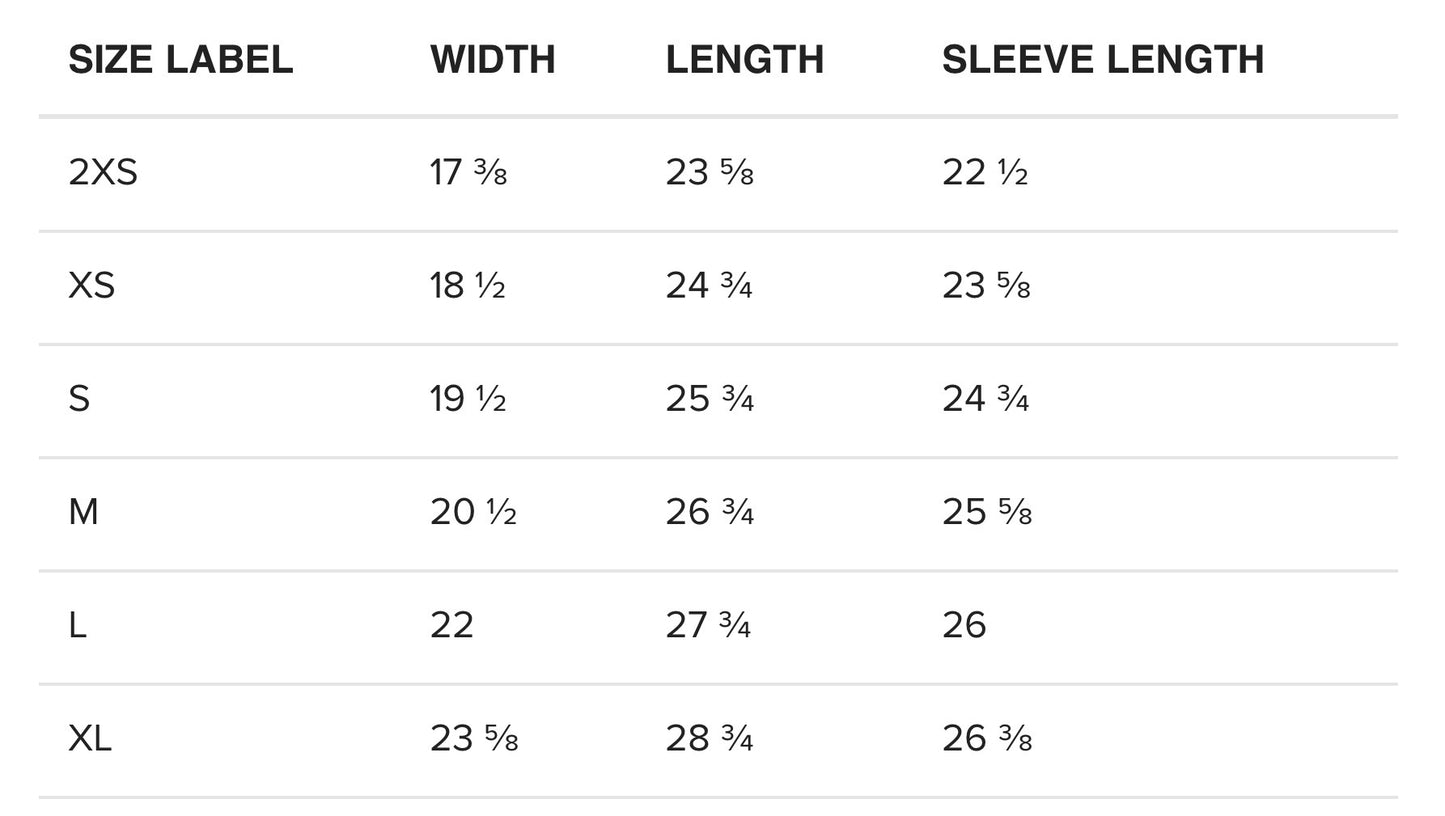Select the XS size label cell
This screenshot has width=1445, height=816.
point(91,286)
